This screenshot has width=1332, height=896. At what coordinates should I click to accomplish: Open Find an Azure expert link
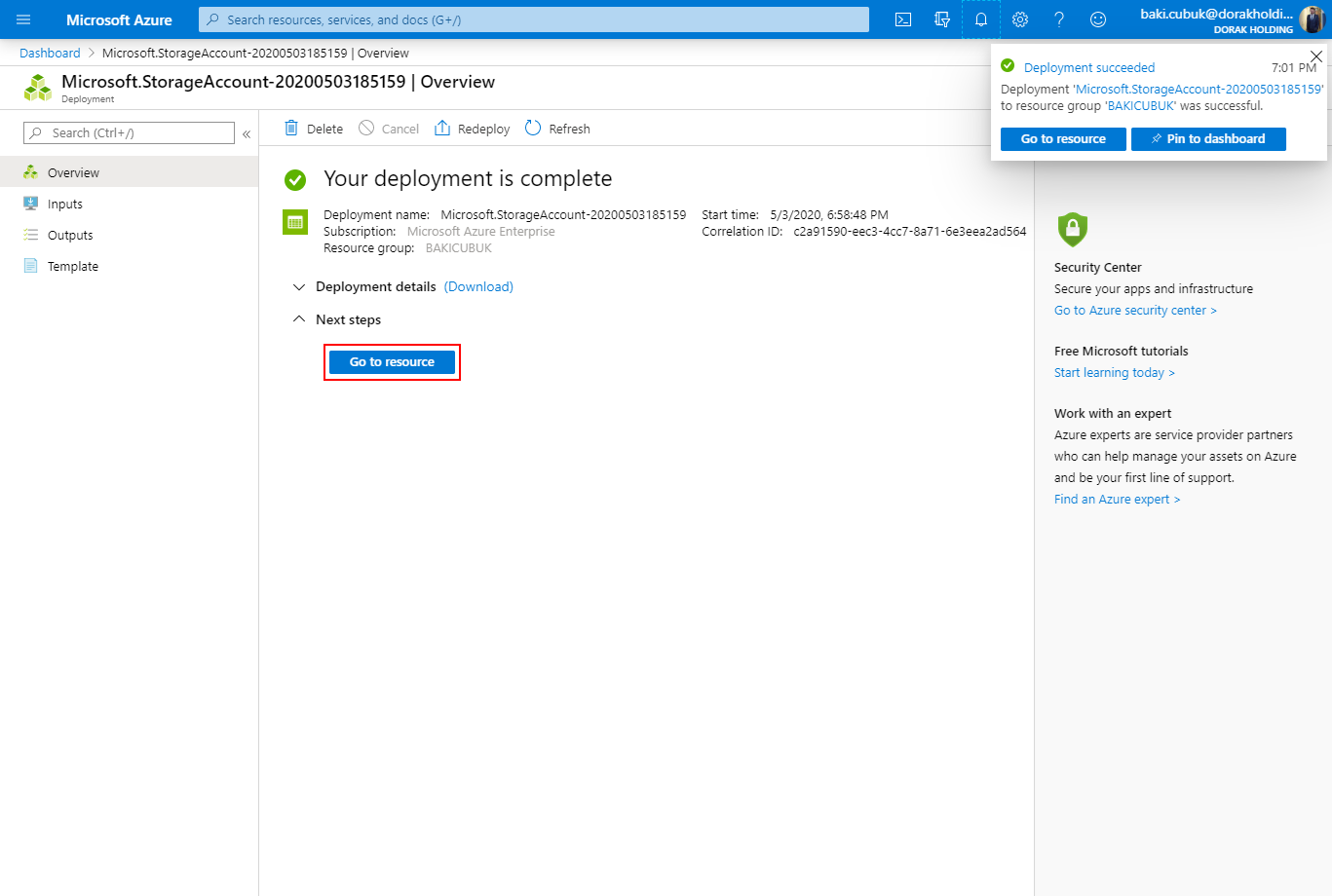point(1117,500)
